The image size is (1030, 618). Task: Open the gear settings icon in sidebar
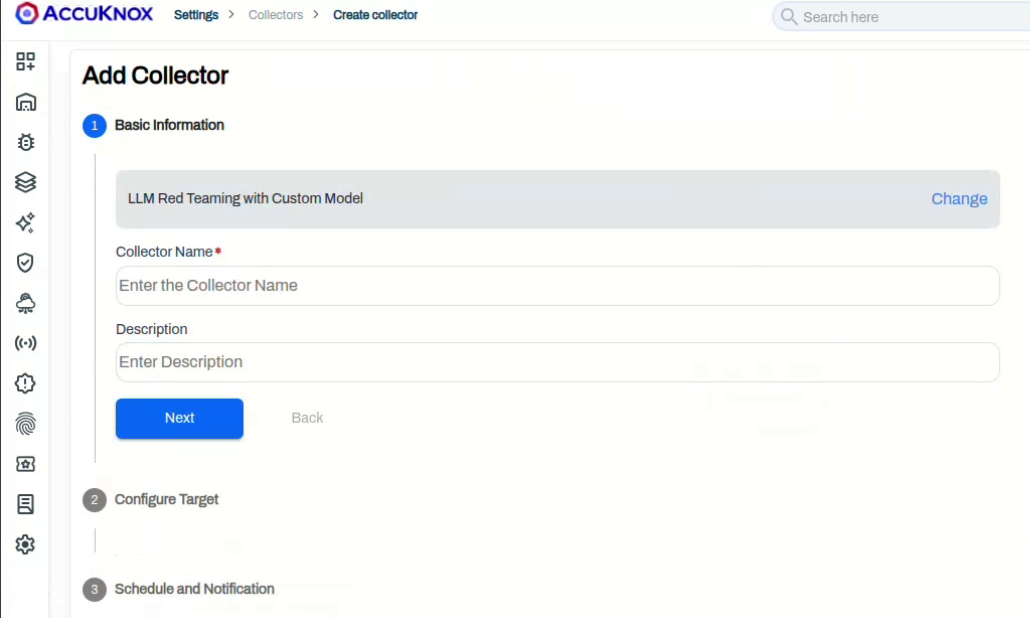coord(26,544)
